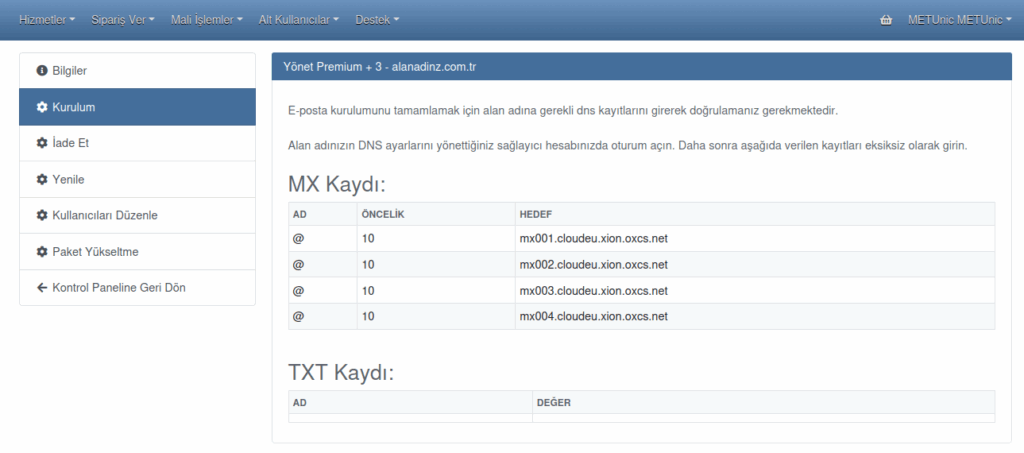Select Bilgiler in the sidebar
1024x453 pixels.
(70, 71)
